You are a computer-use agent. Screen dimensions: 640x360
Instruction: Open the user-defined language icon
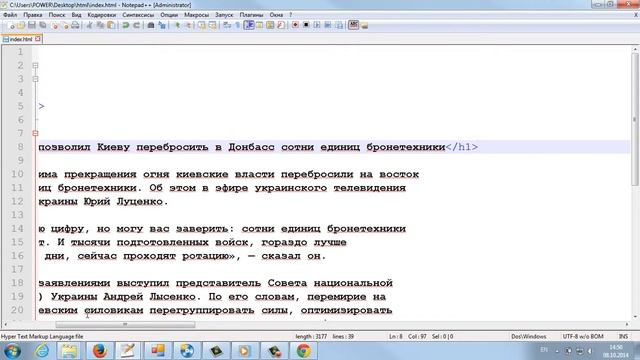coord(259,25)
